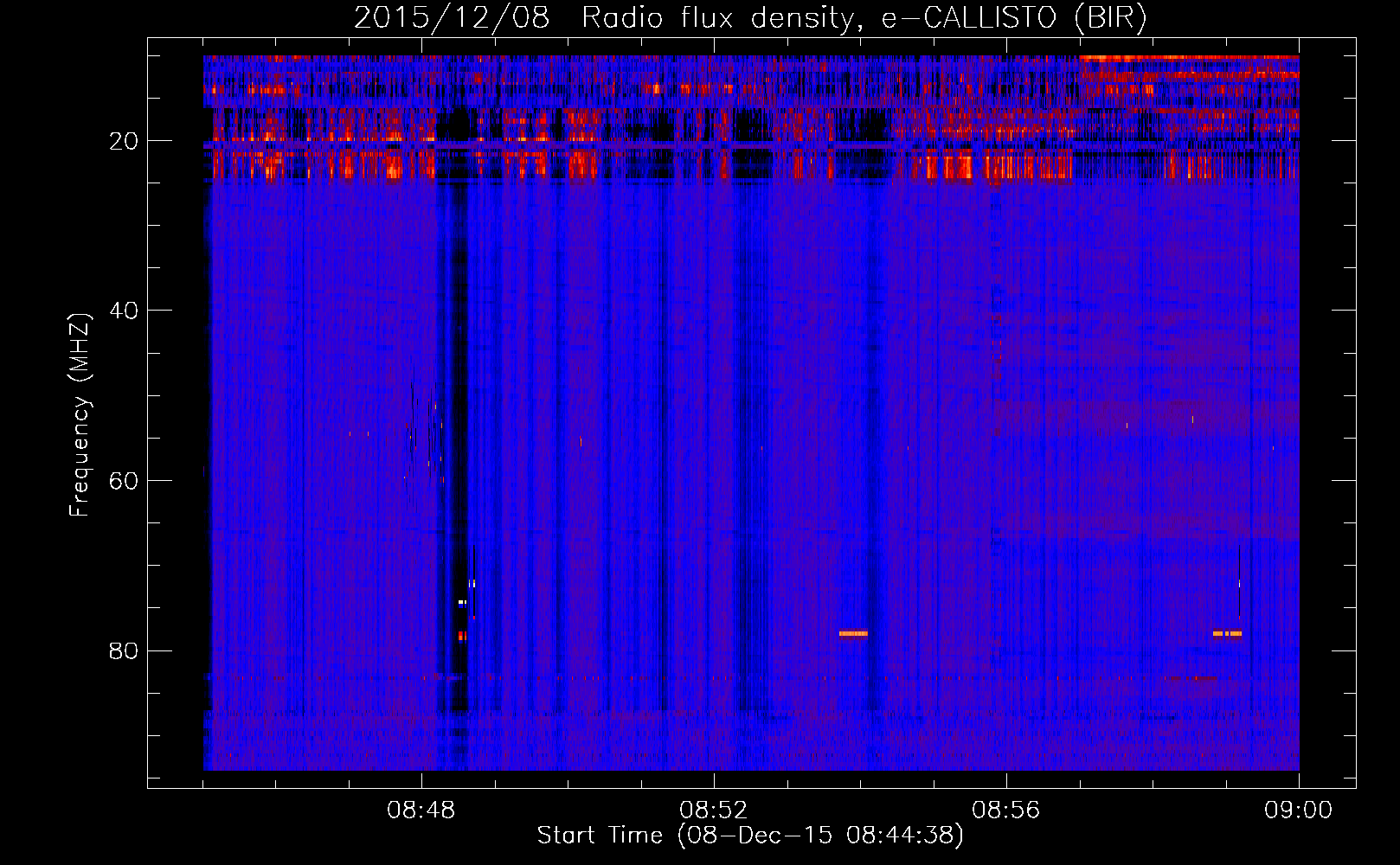Click the orange burst bar near 08:54

point(853,633)
